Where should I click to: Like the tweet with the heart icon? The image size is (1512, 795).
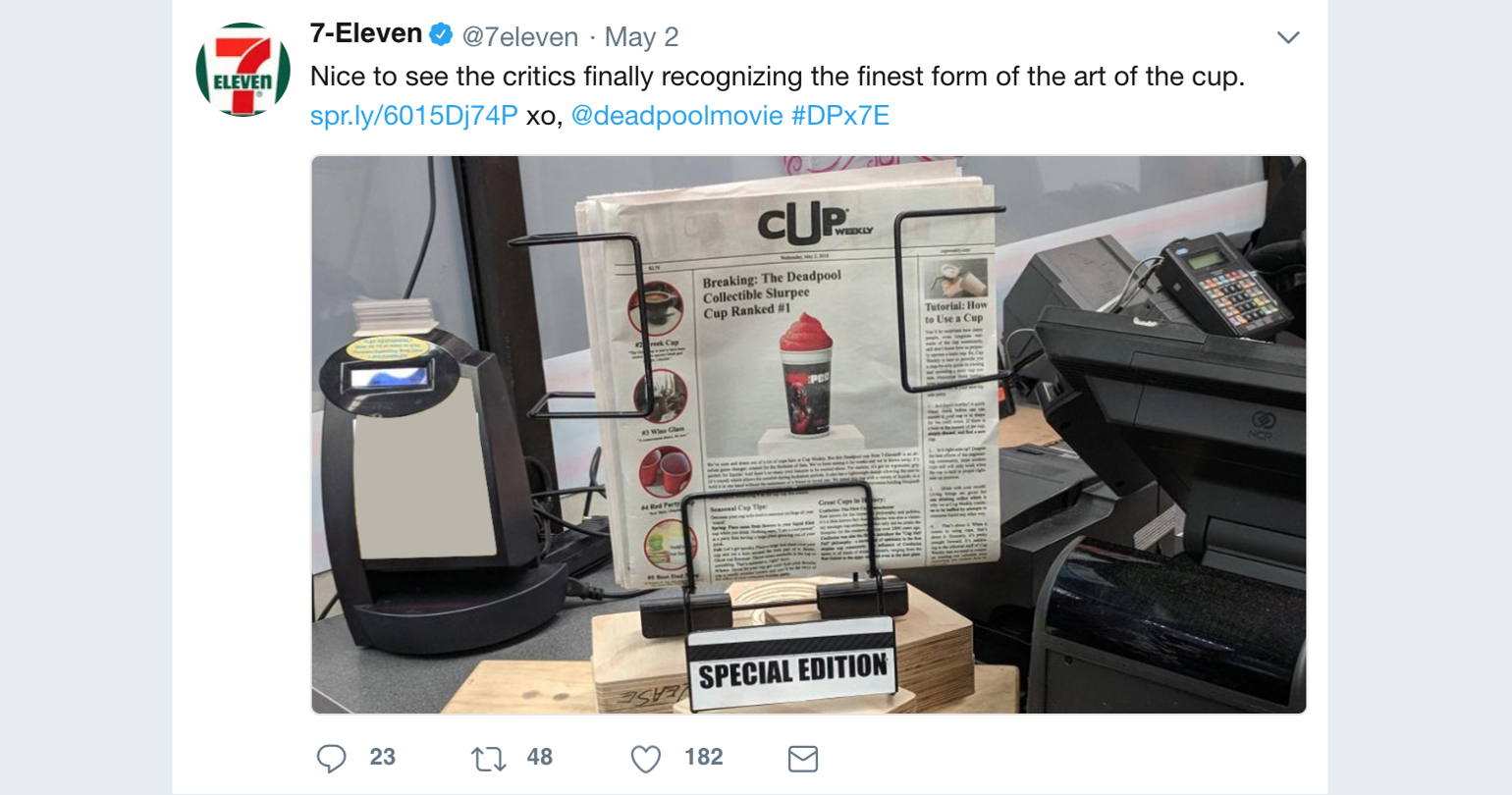click(646, 758)
